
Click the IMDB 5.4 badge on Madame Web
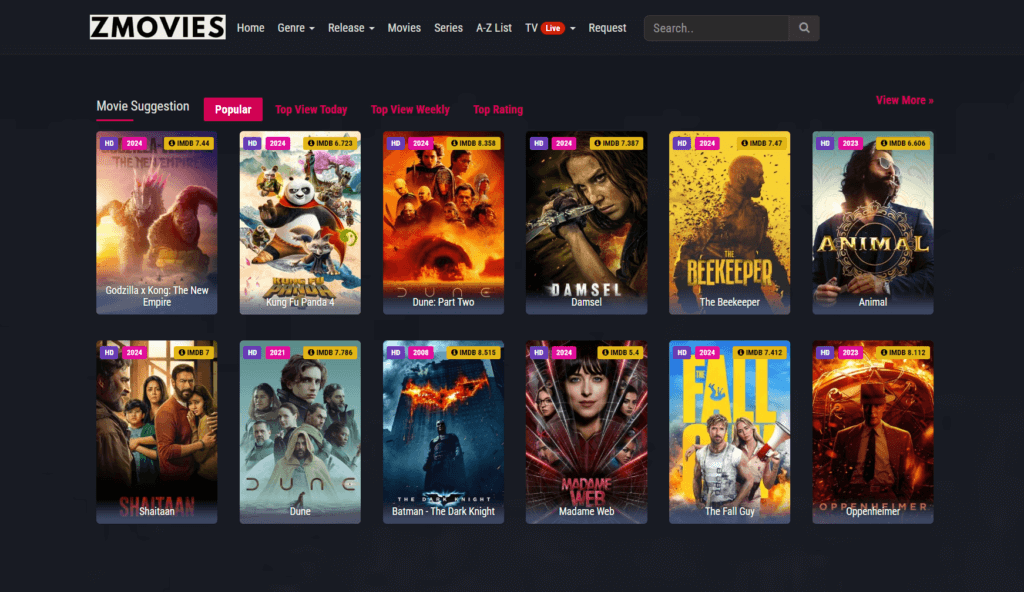click(x=620, y=352)
